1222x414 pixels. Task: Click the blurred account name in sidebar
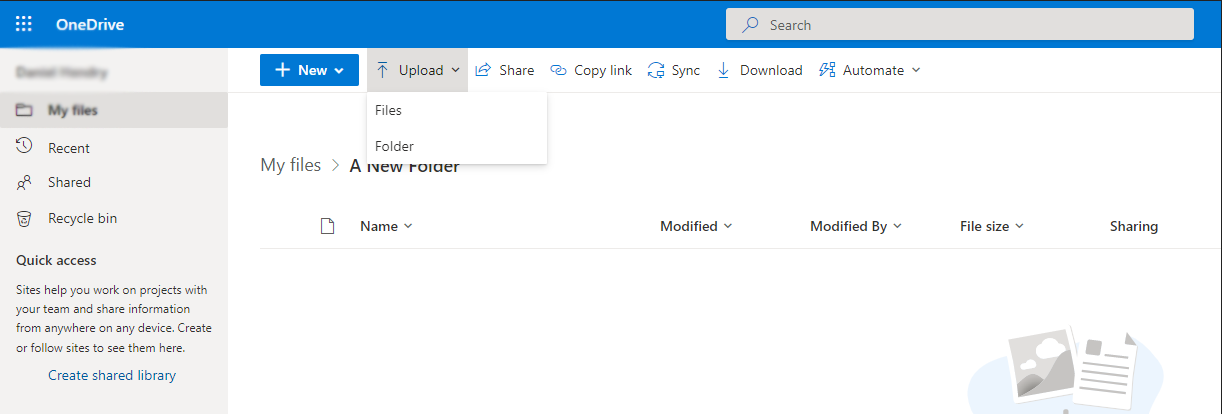click(62, 72)
